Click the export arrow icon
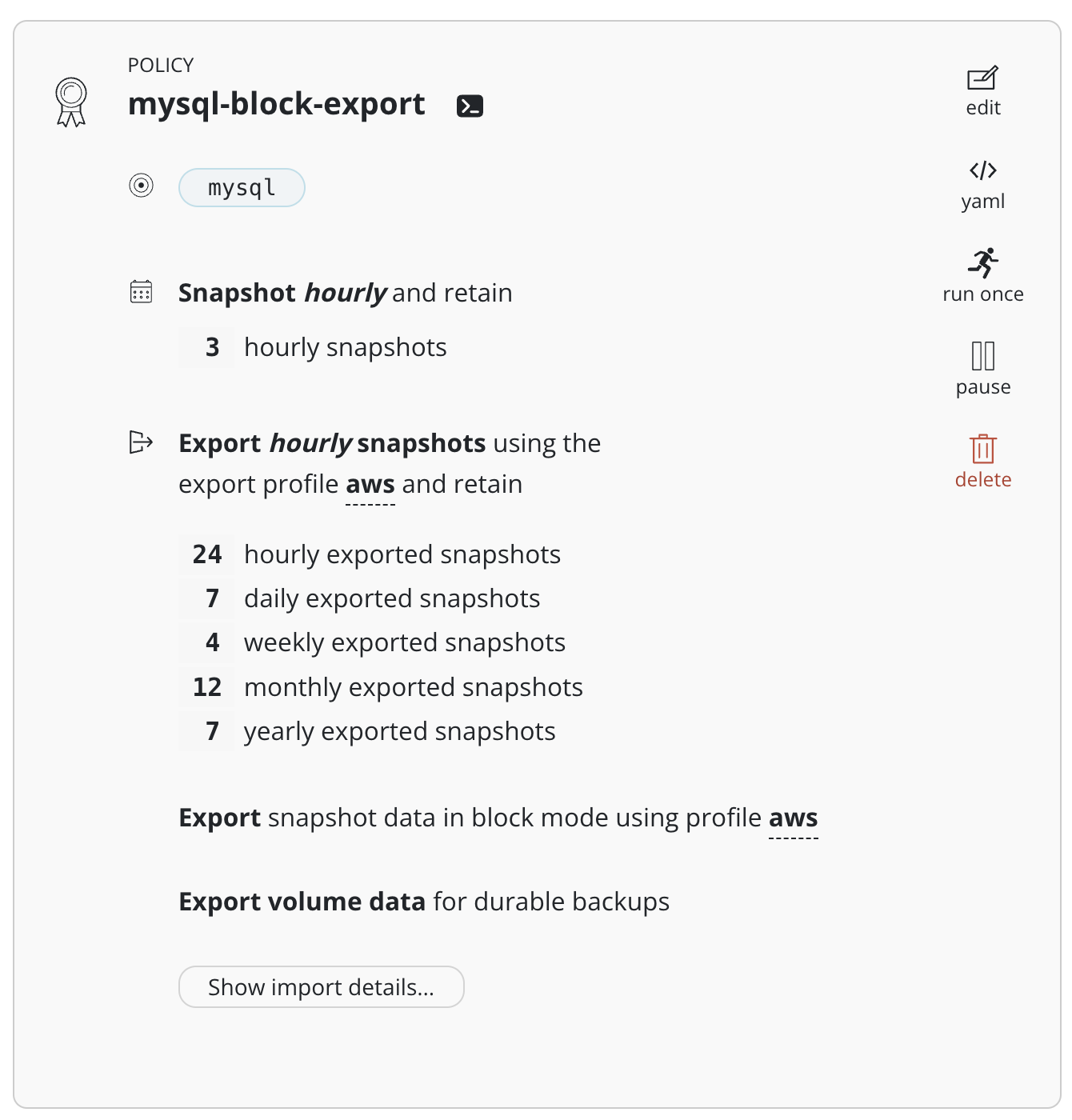The image size is (1072, 1120). point(141,442)
